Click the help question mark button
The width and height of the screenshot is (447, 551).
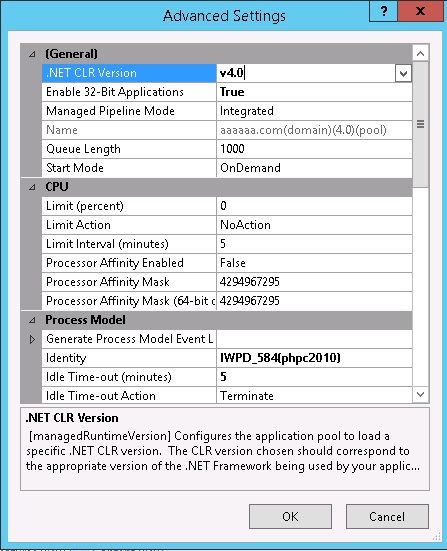tap(383, 11)
